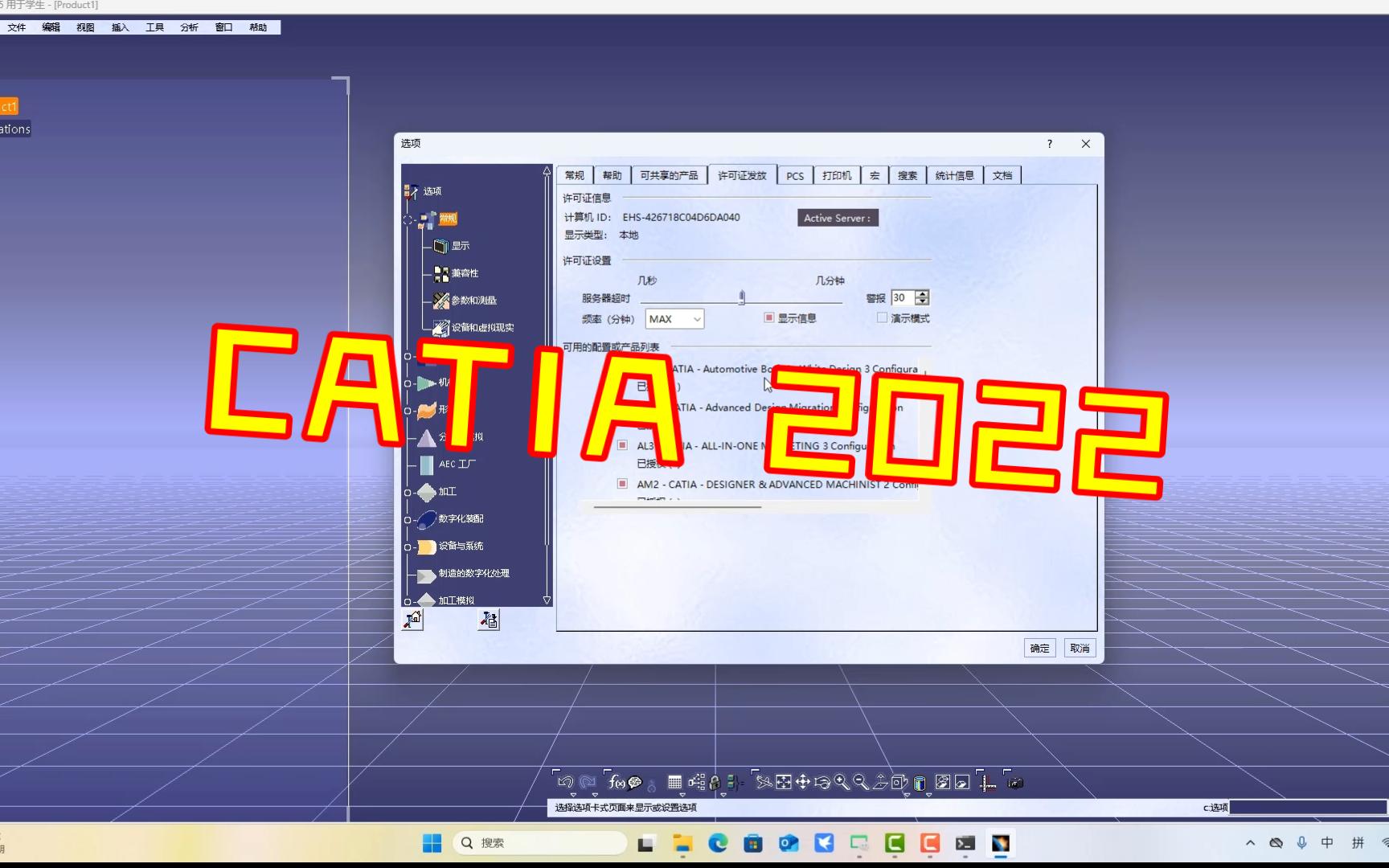Open Microsoft Edge from taskbar

pos(718,842)
